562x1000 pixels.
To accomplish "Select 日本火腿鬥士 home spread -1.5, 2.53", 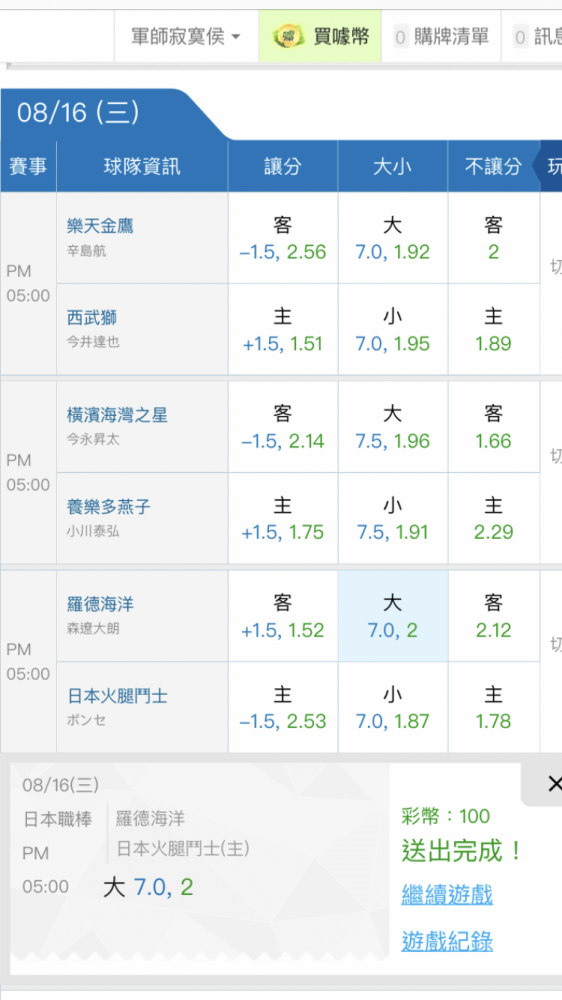I will pos(283,708).
